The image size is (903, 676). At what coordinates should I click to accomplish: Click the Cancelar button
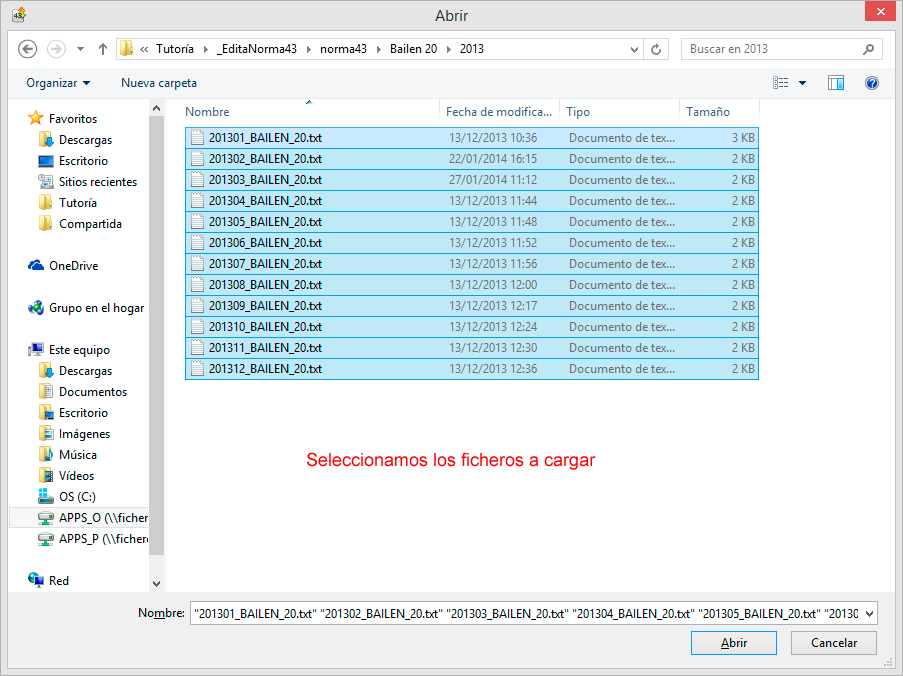tap(834, 643)
